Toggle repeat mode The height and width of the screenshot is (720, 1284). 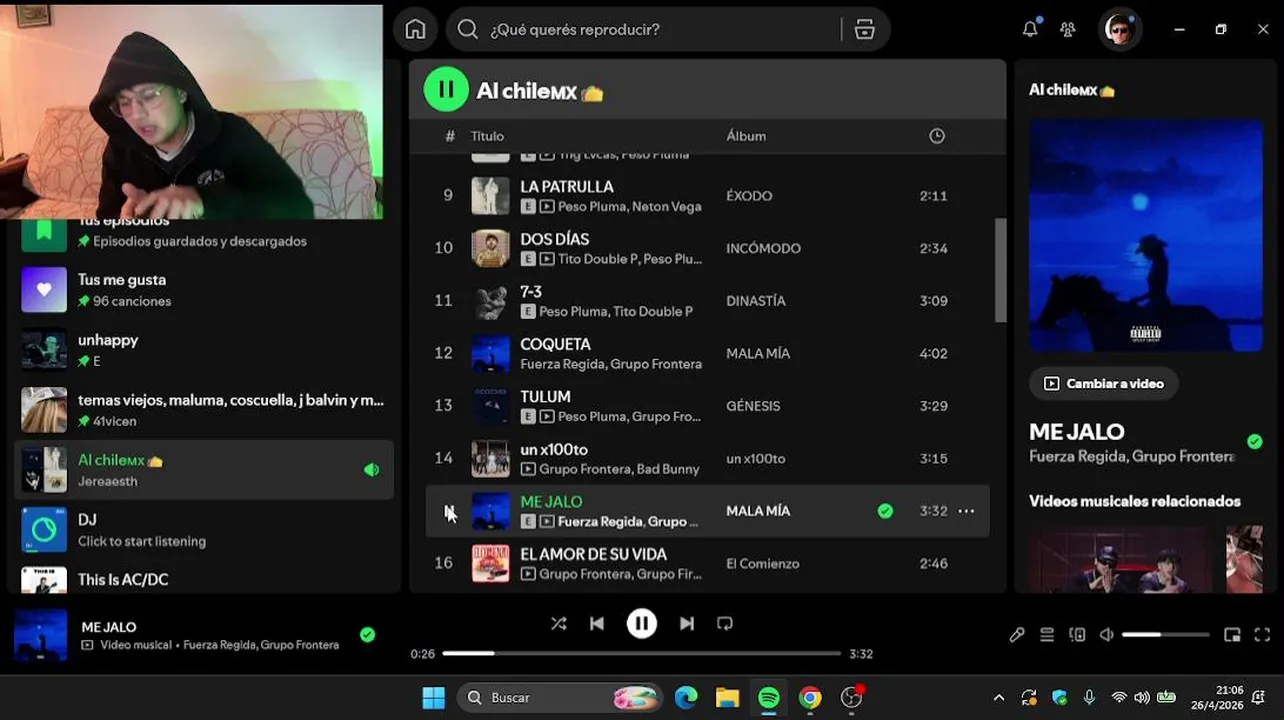click(x=725, y=623)
